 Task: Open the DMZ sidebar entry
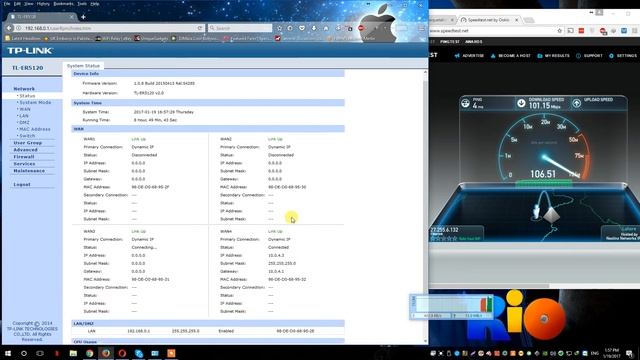24,122
